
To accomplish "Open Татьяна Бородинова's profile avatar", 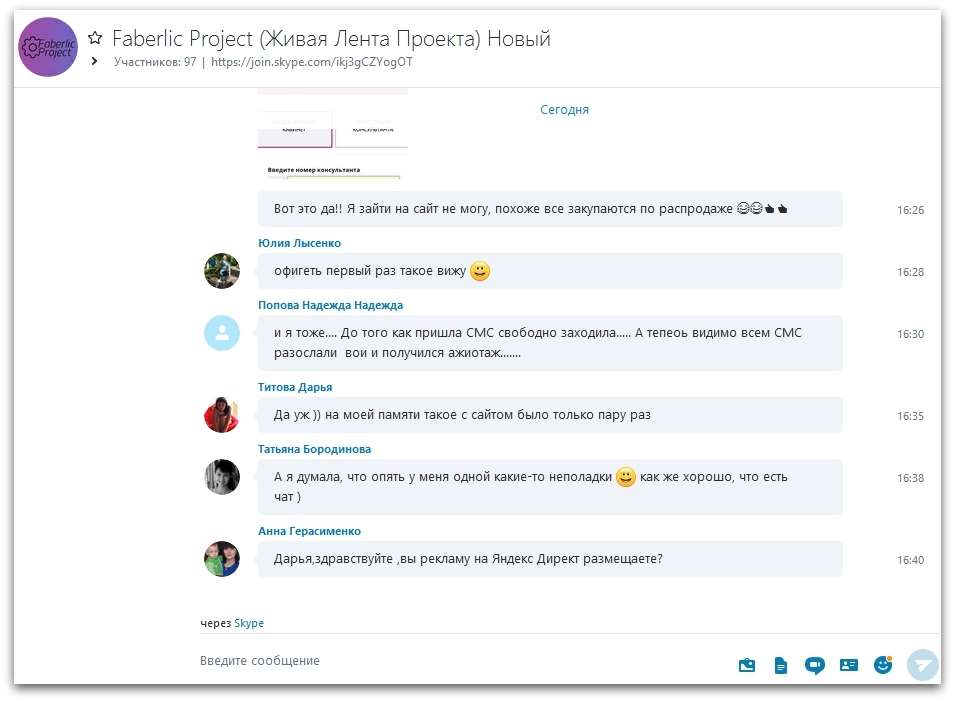I will pyautogui.click(x=222, y=477).
